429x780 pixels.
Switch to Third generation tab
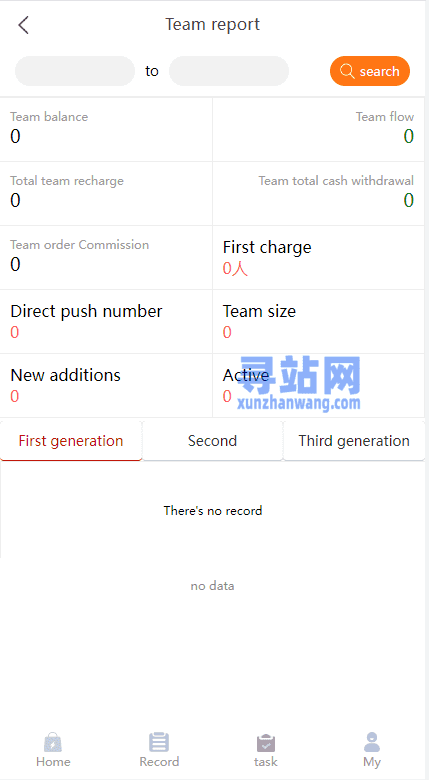click(x=354, y=441)
